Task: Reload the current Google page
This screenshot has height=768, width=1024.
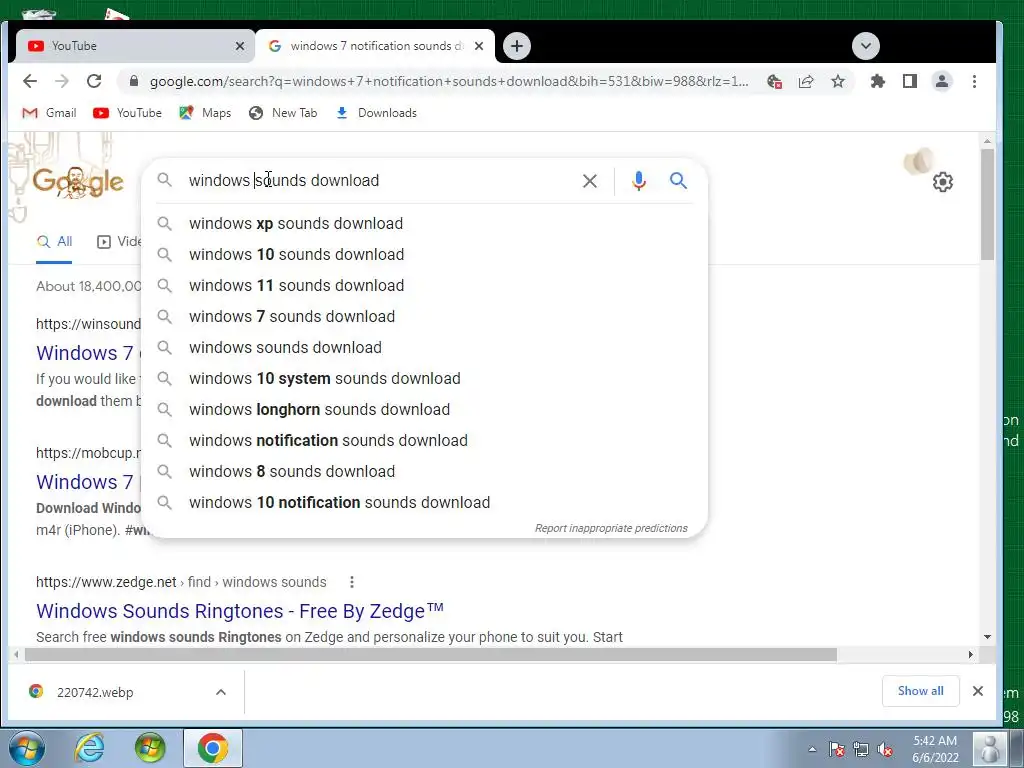Action: click(94, 81)
